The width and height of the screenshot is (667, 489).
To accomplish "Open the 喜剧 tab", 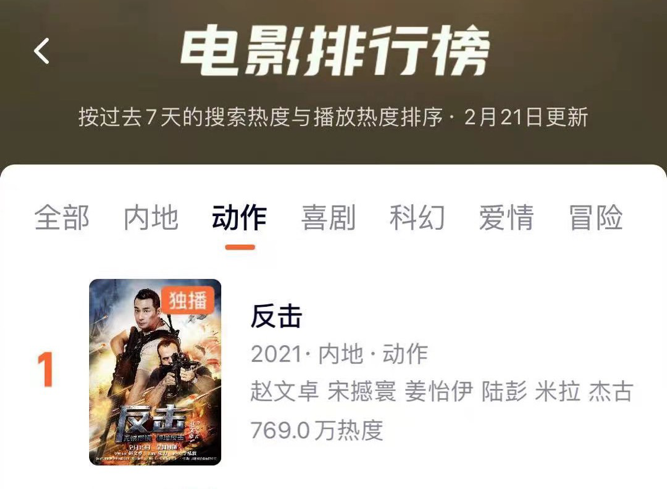I will tap(329, 218).
